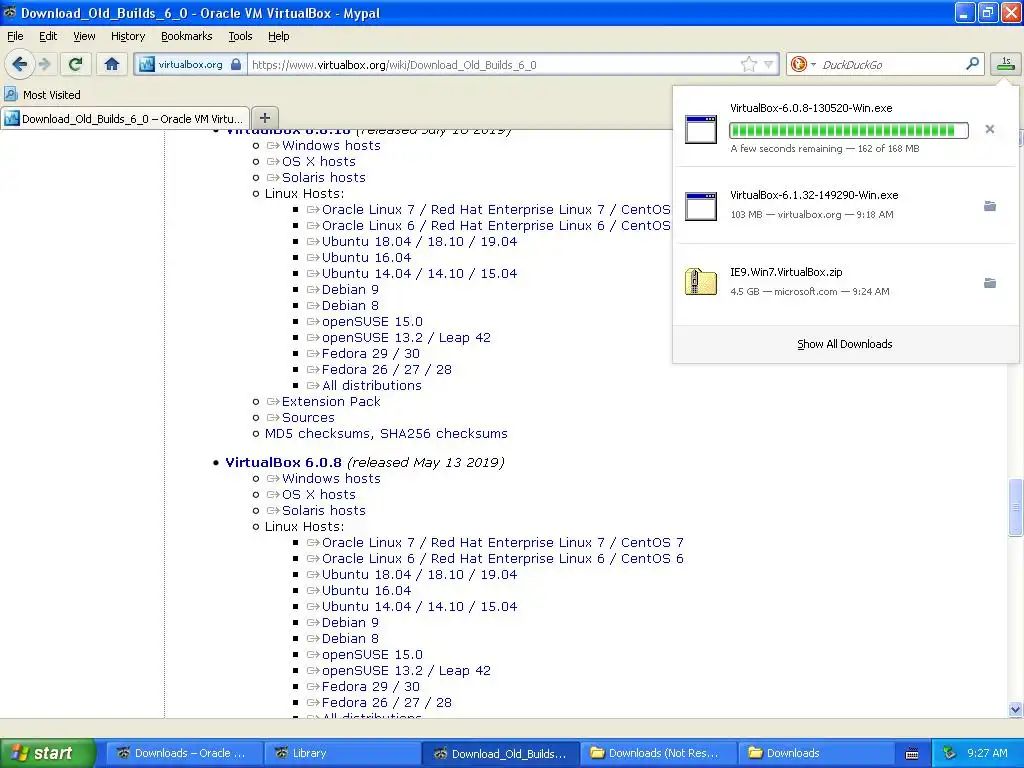Image resolution: width=1024 pixels, height=768 pixels.
Task: Open first openSUSE 13.2 / Leap 42 link
Action: [x=406, y=338]
